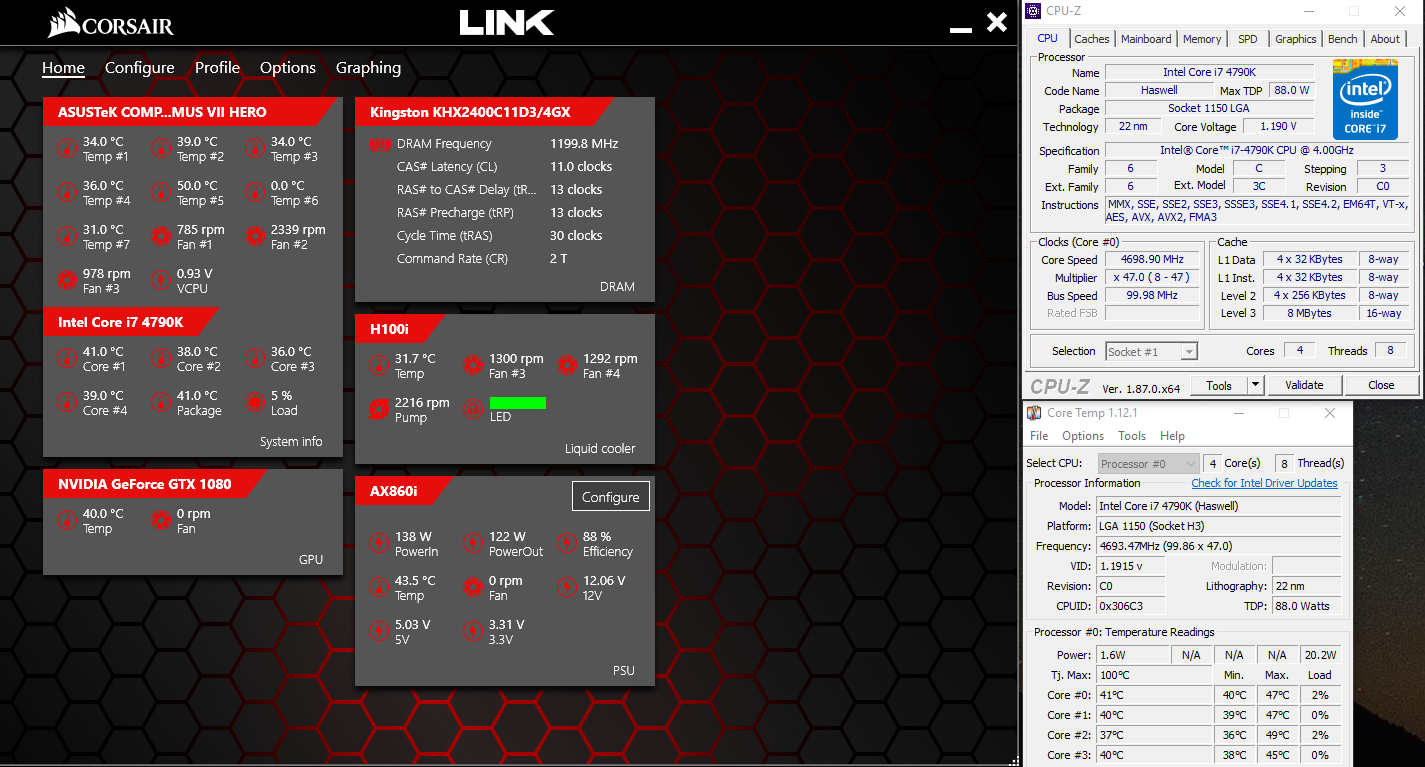This screenshot has width=1425, height=767.
Task: Select the CPU Load icon showing 5 %
Action: pyautogui.click(x=255, y=403)
